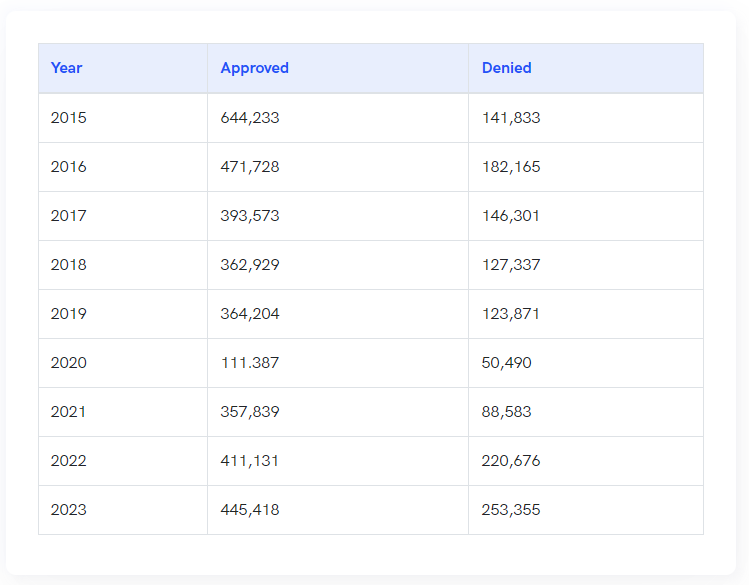Select denied value 88,583
Screen dimensions: 749x585
[x=506, y=412]
